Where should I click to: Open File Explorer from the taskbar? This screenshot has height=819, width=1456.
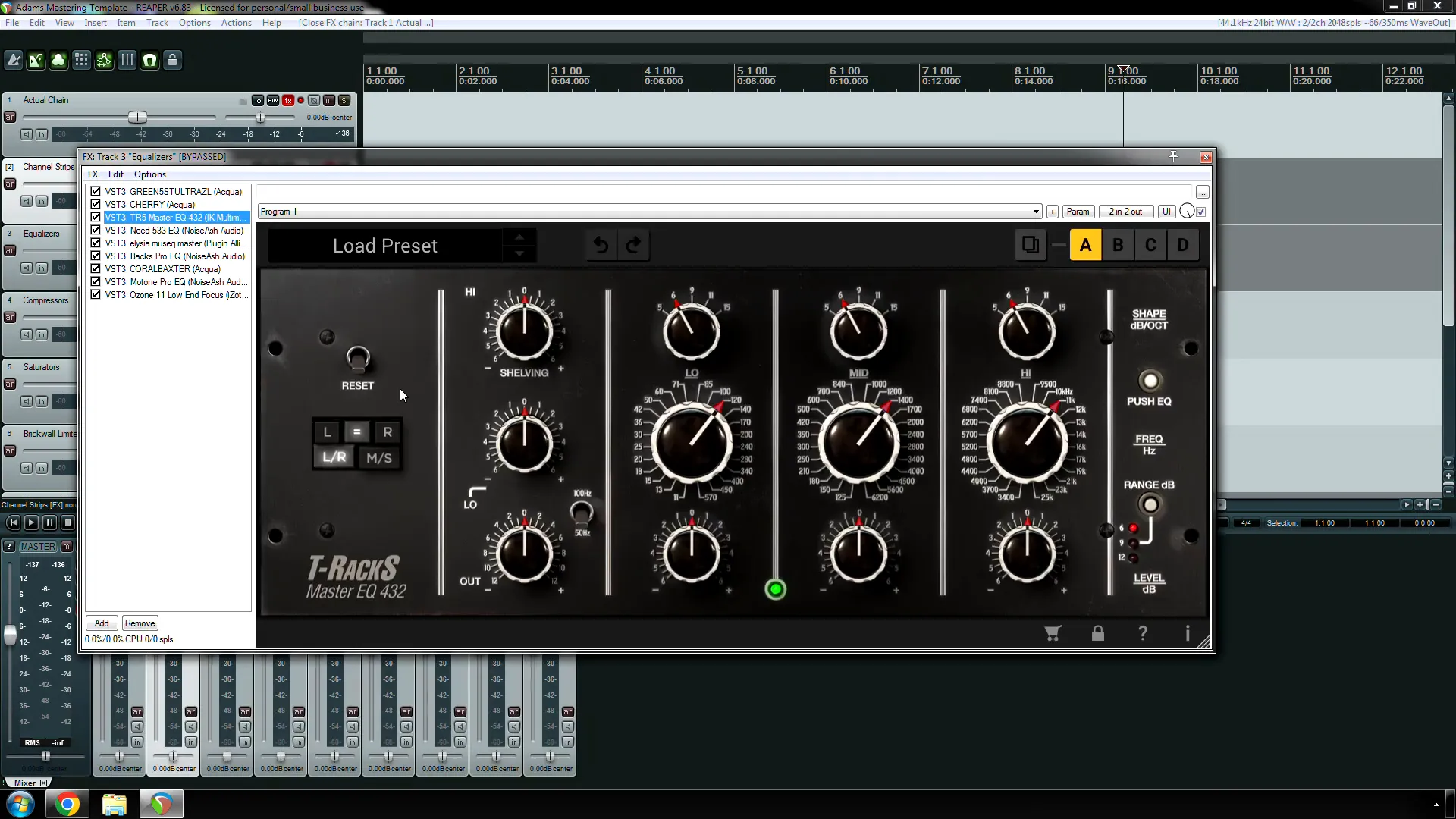[x=115, y=804]
